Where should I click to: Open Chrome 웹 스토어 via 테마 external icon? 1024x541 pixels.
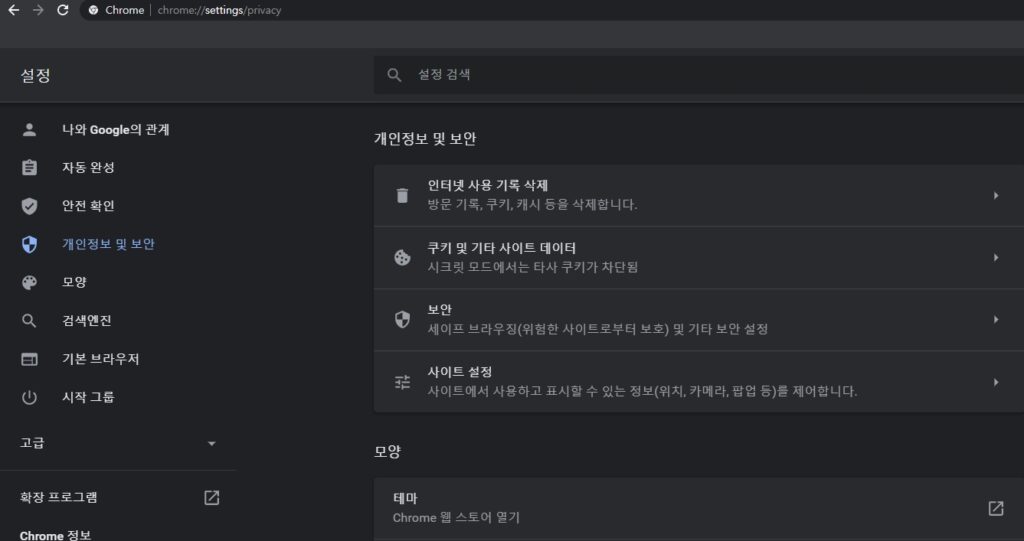pyautogui.click(x=995, y=508)
